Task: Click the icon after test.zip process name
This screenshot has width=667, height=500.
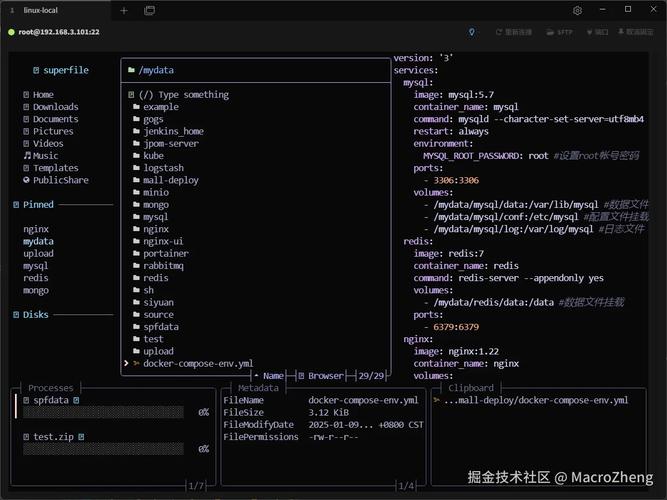Action: pyautogui.click(x=81, y=437)
